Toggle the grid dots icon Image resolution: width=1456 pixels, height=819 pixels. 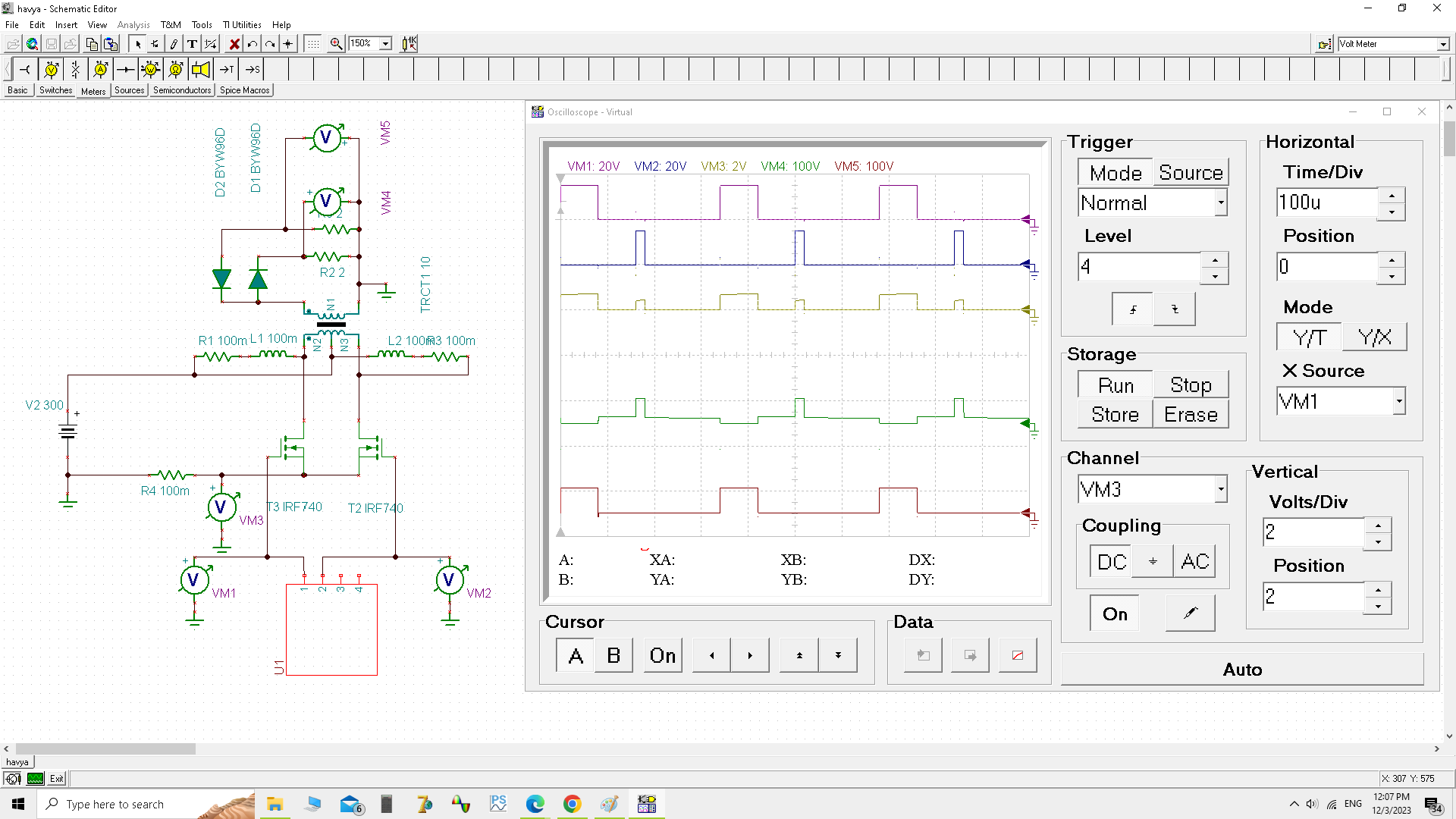coord(313,44)
